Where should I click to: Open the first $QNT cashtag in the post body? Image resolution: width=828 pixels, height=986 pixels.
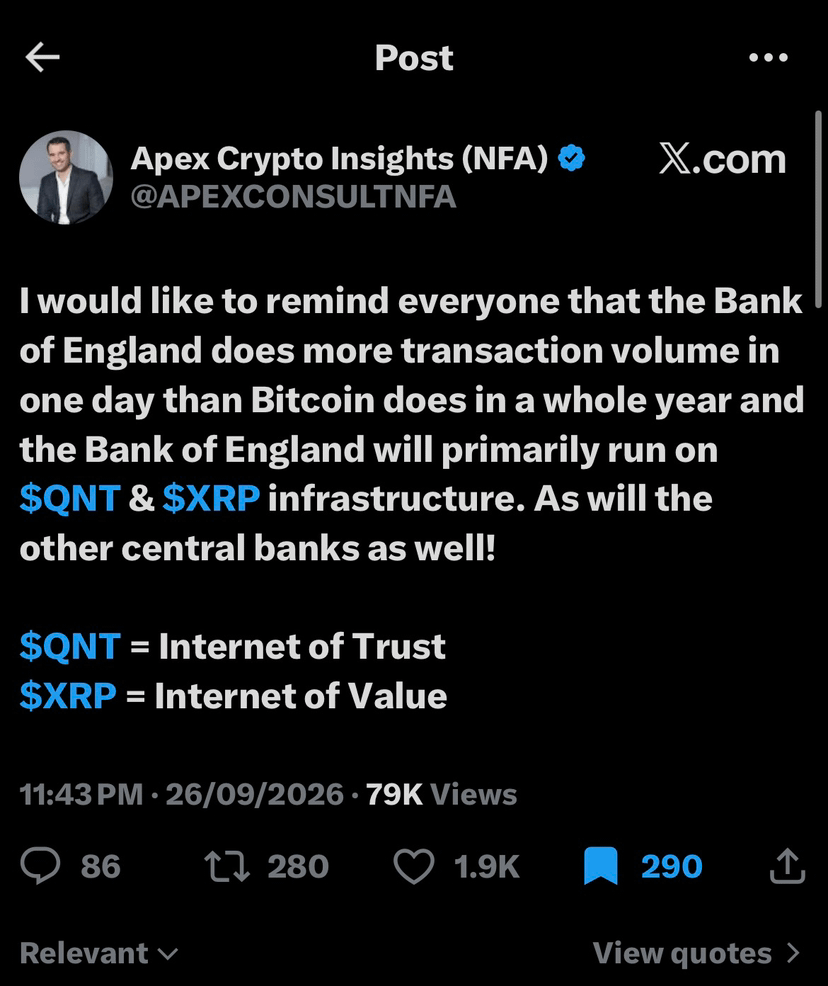[x=70, y=499]
